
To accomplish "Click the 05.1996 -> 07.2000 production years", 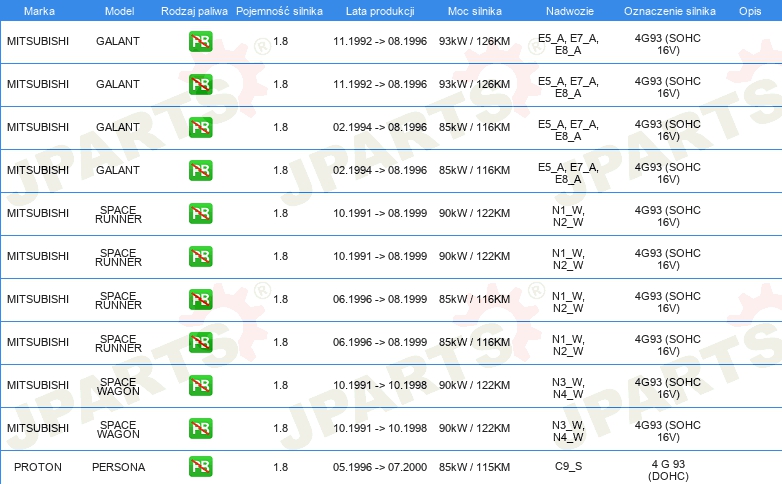I will coord(380,467).
